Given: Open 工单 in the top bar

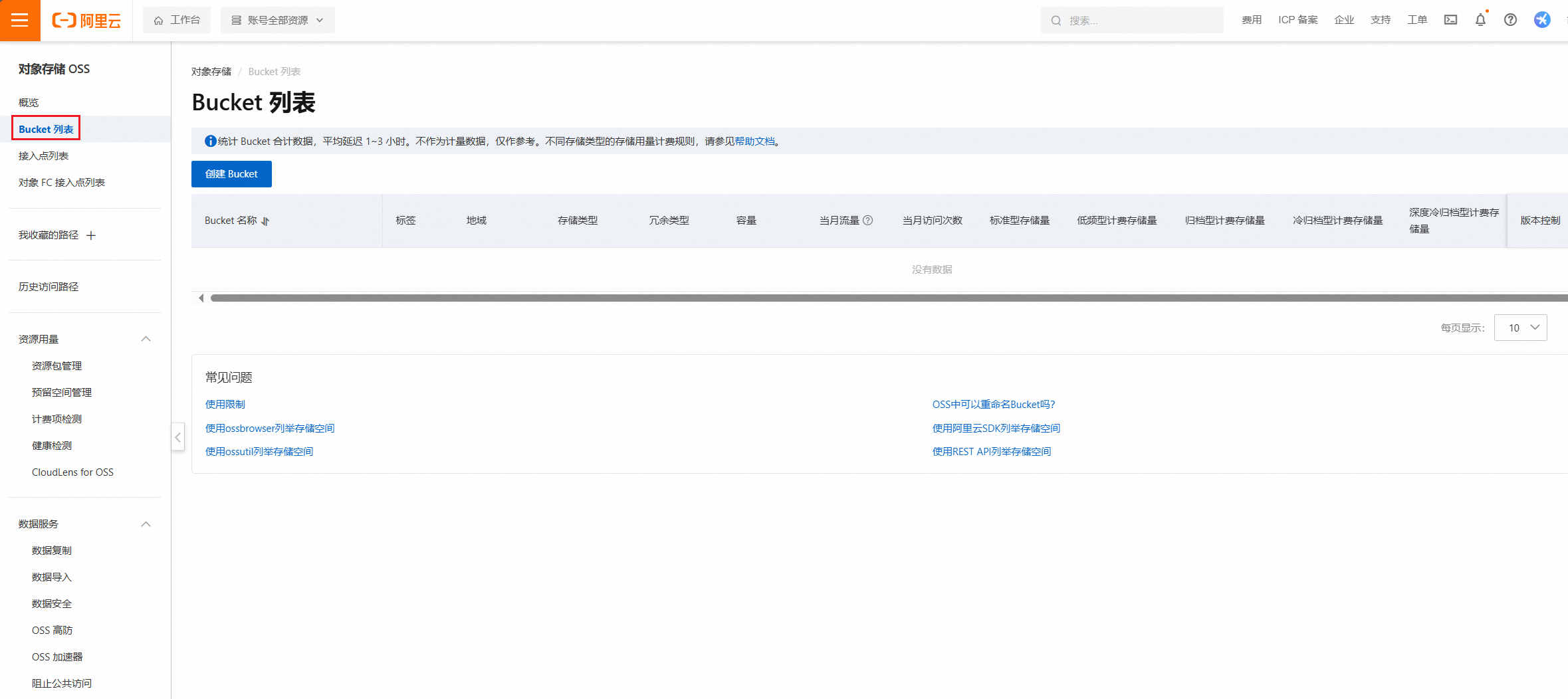Looking at the screenshot, I should tap(1417, 20).
